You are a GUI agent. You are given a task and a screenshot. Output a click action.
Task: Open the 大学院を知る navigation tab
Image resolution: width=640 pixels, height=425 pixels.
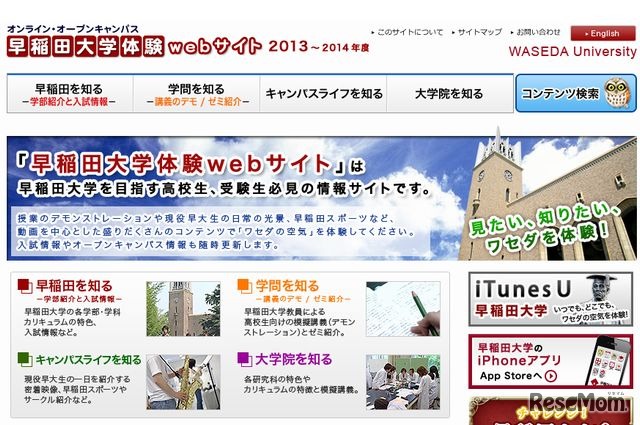(x=449, y=93)
